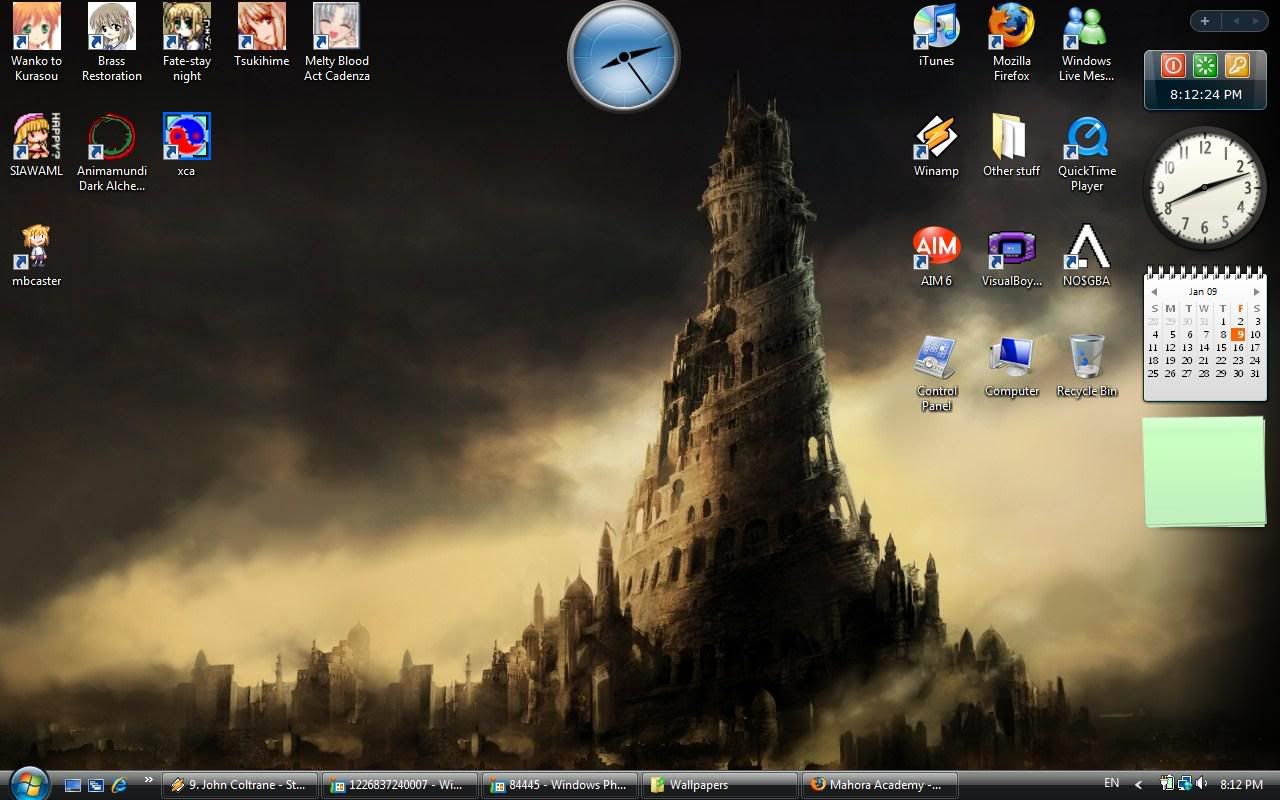Expand the Quick Launch overflow chevron
The height and width of the screenshot is (800, 1280).
pyautogui.click(x=149, y=780)
